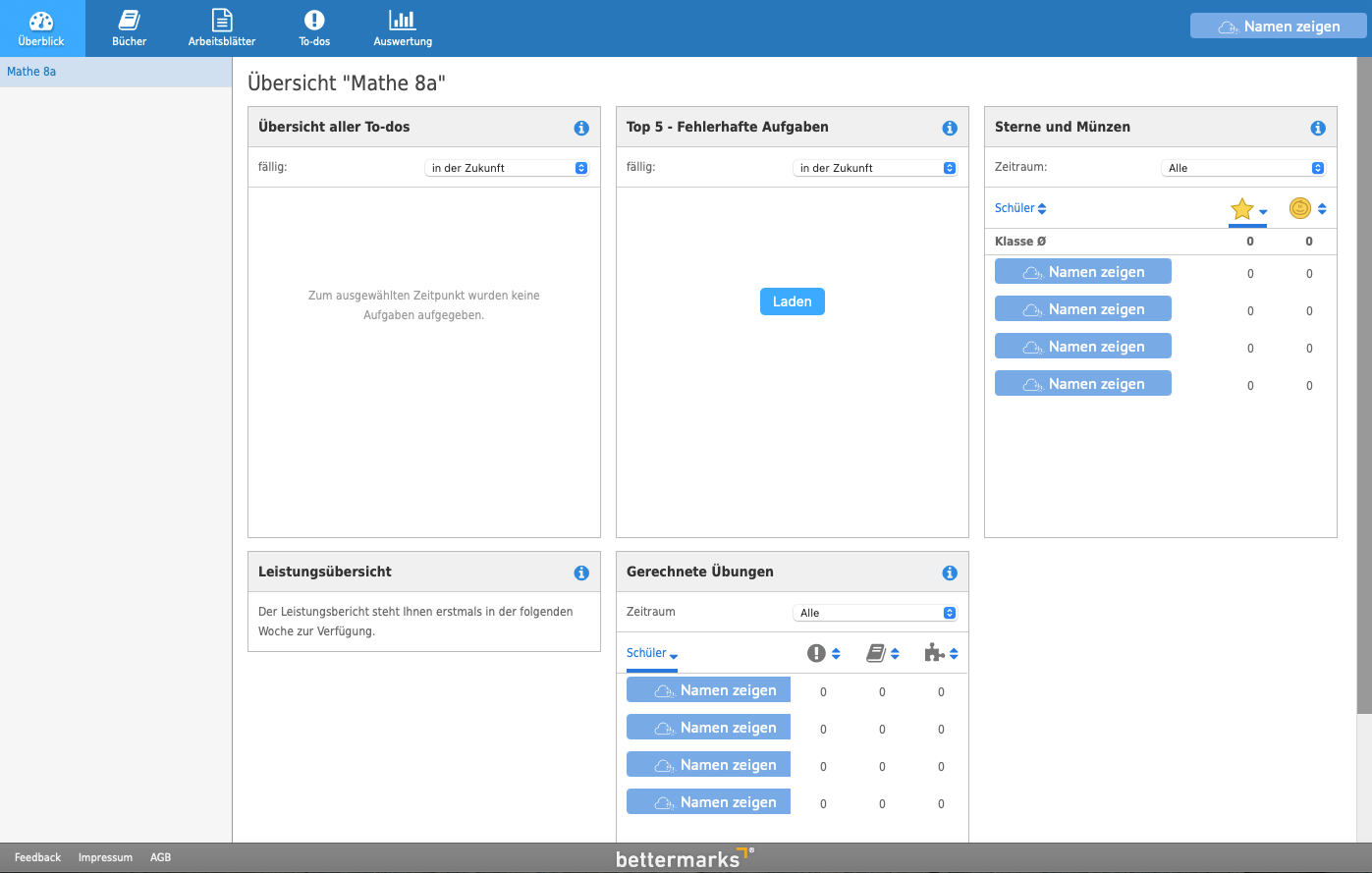Click Namen zeigen in top bar

pos(1278,27)
